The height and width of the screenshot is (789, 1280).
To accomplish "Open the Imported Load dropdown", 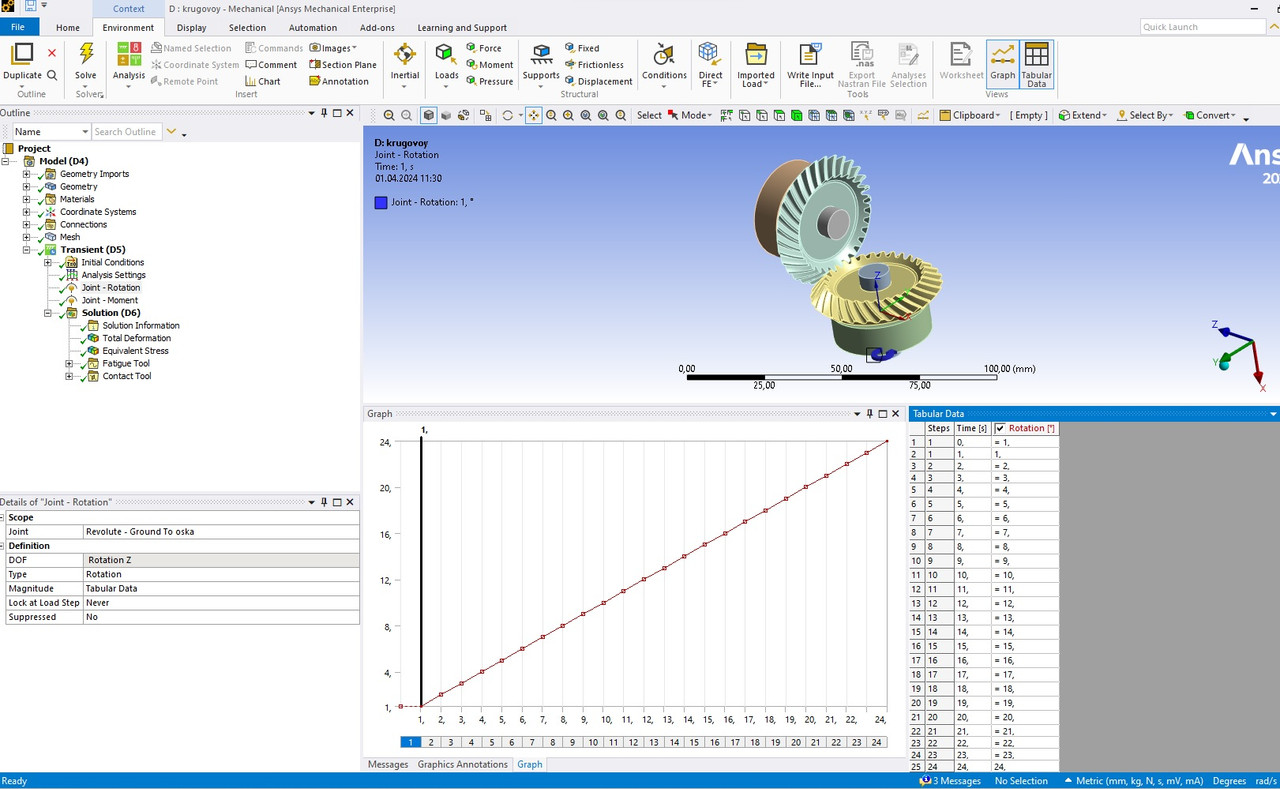I will [755, 65].
